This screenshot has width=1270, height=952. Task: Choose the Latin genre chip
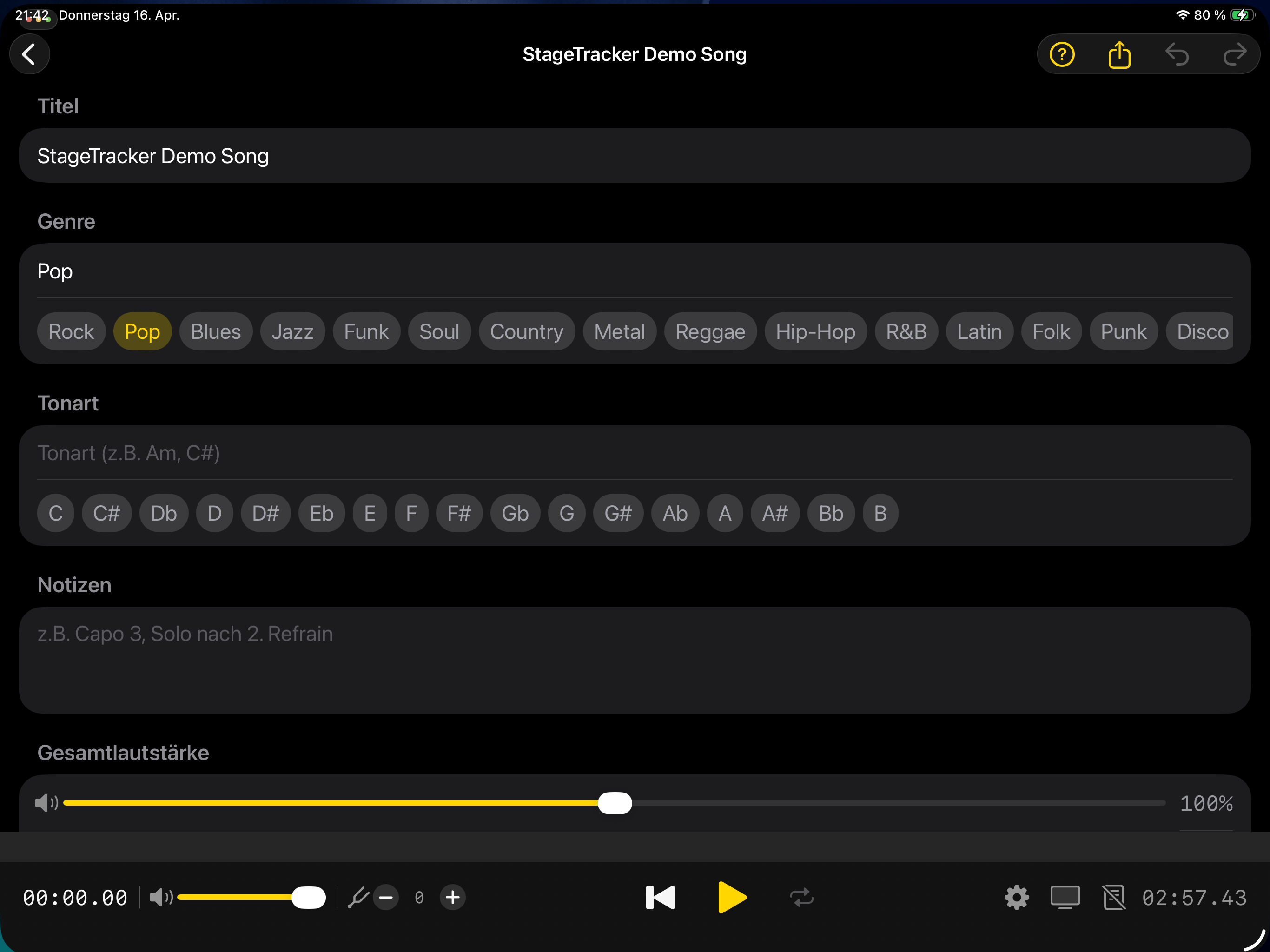979,331
